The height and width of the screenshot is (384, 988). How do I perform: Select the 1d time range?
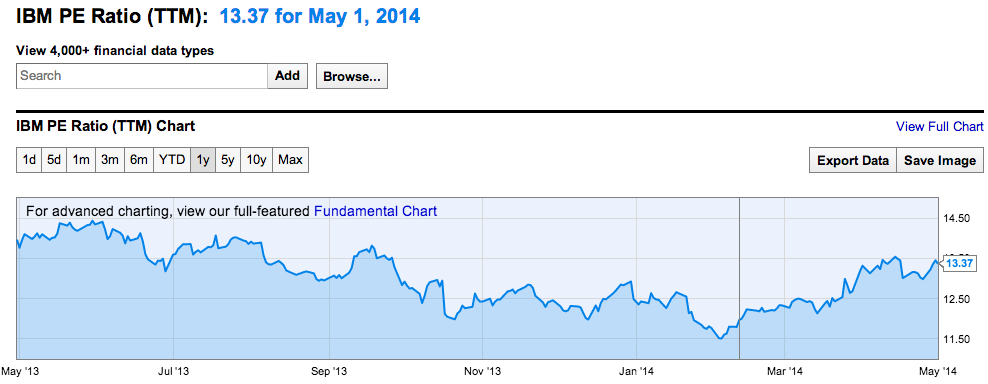click(x=29, y=160)
